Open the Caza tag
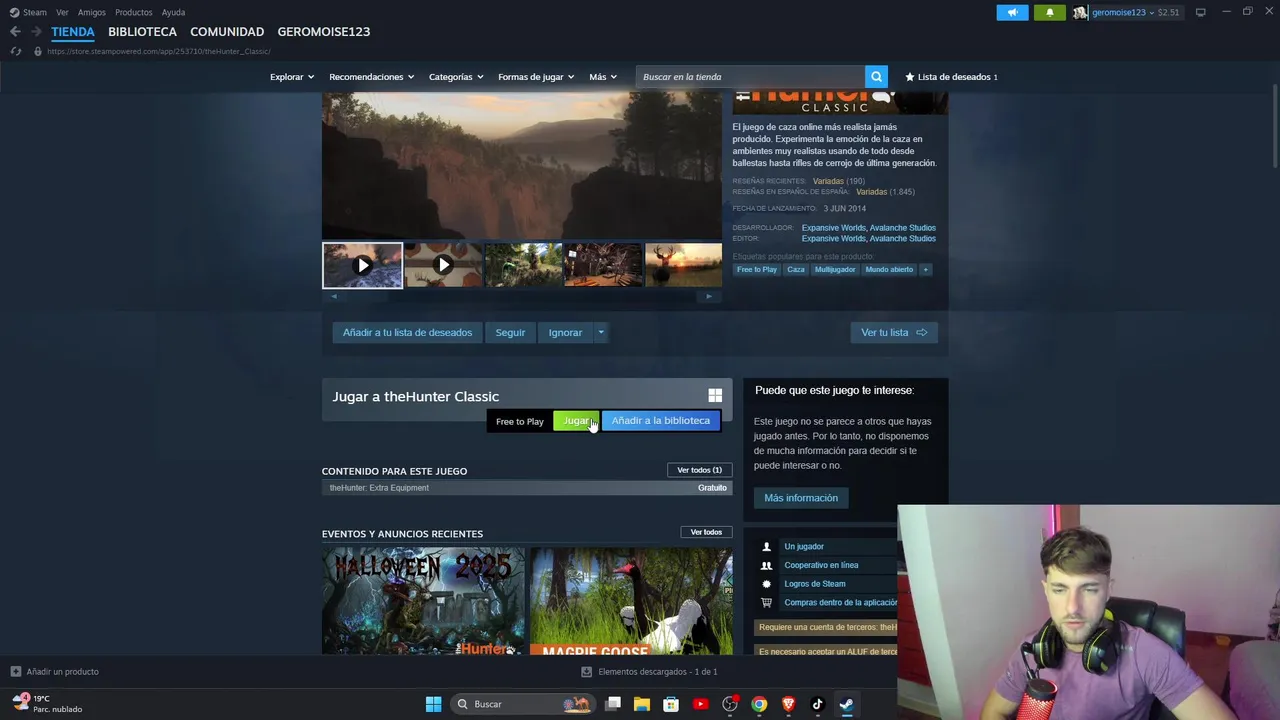This screenshot has width=1280, height=720. pos(796,269)
